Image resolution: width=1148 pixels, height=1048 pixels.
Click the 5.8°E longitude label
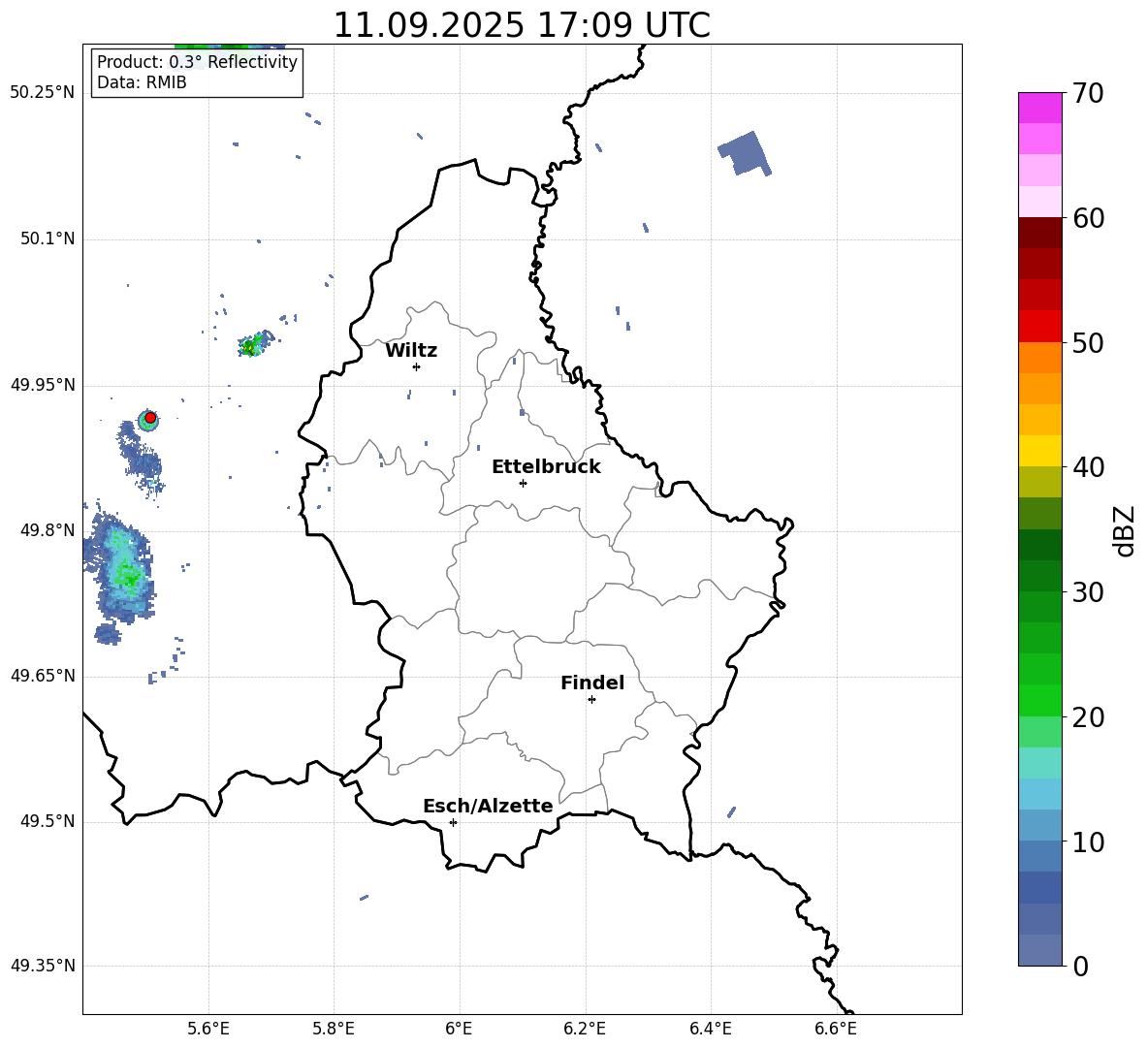tap(334, 1029)
